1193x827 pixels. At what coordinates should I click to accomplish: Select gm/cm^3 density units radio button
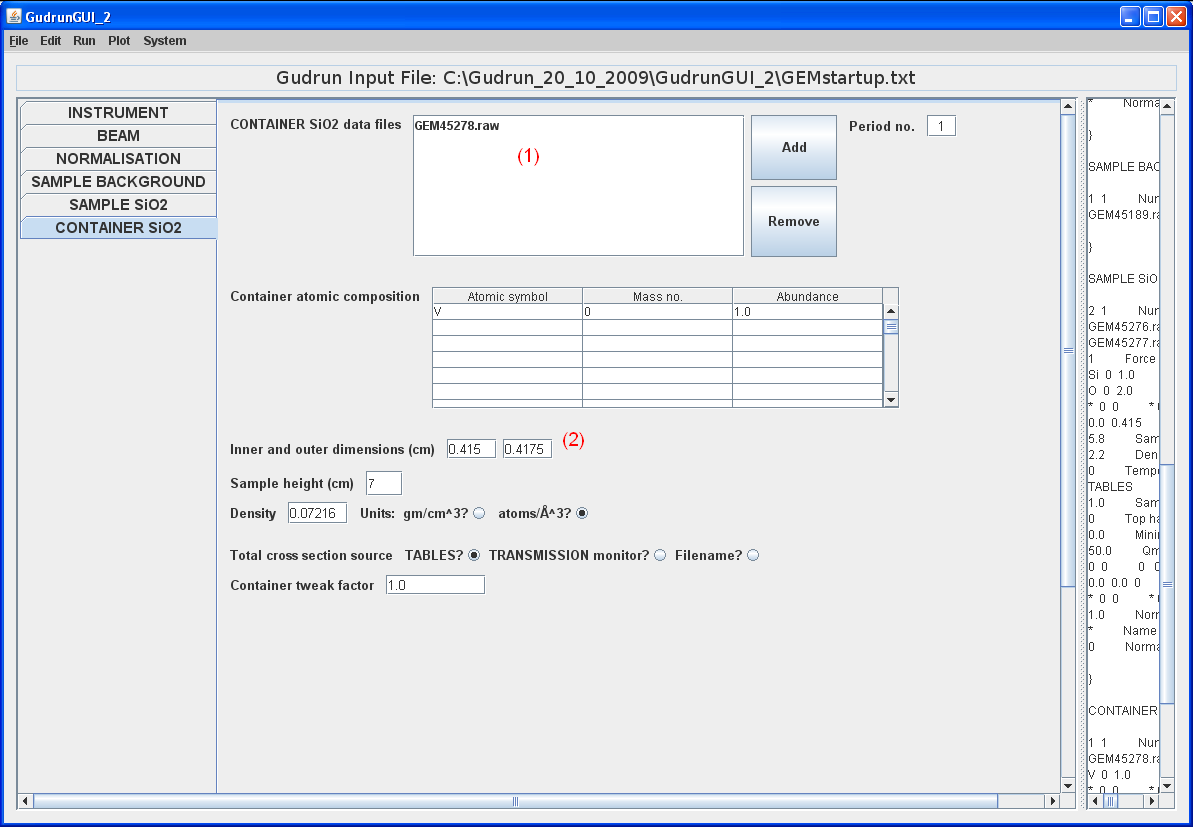coord(479,514)
